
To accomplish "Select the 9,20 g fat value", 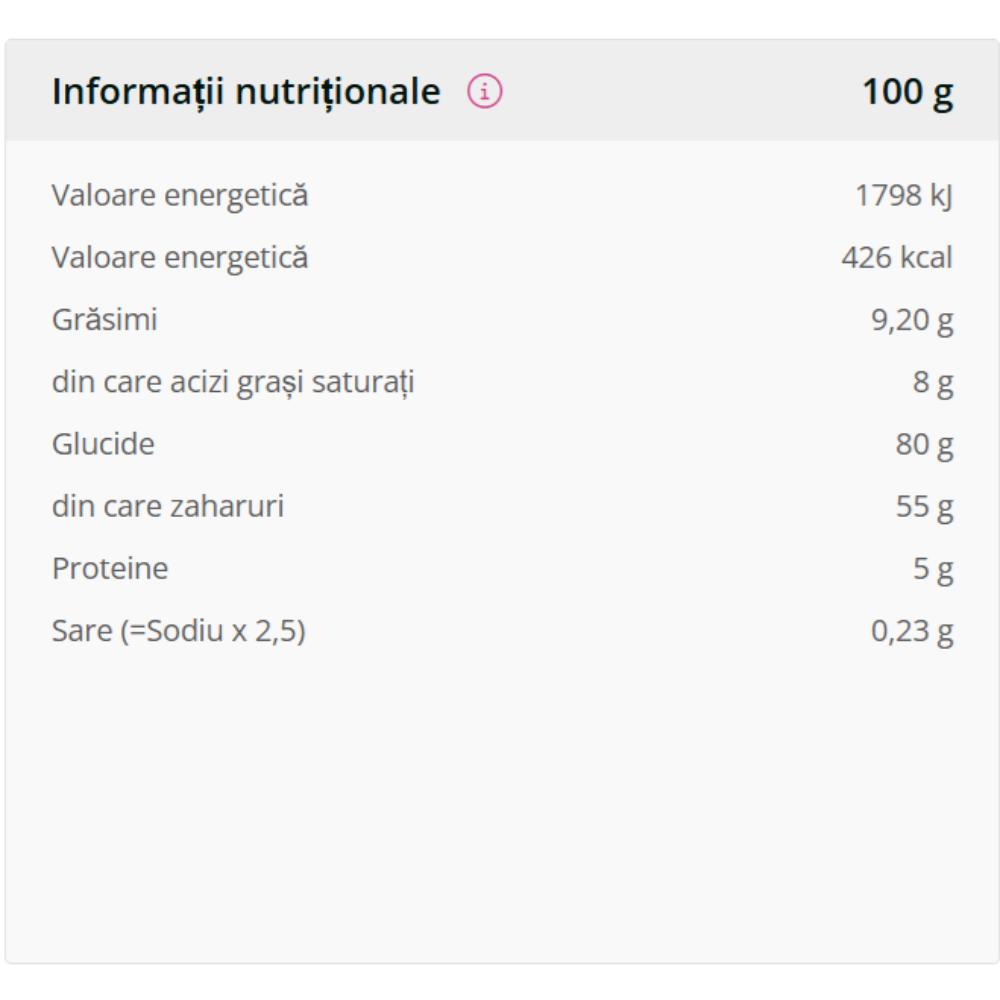I will [912, 320].
